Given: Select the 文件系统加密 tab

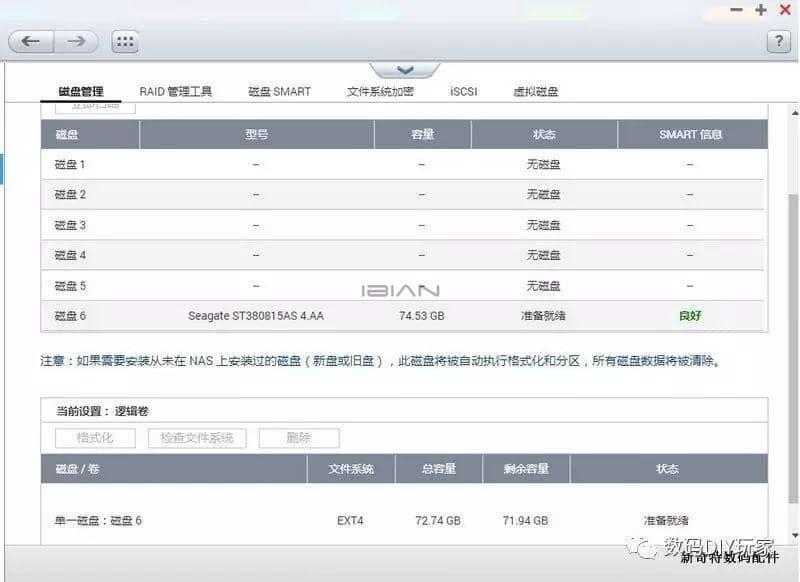Looking at the screenshot, I should pos(380,91).
